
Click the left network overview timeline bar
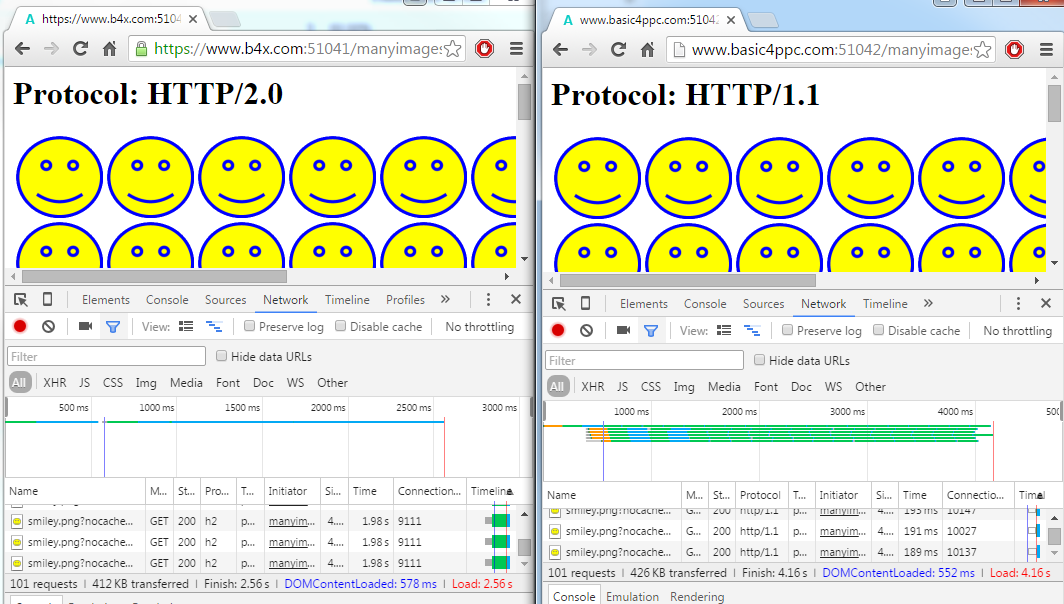225,422
